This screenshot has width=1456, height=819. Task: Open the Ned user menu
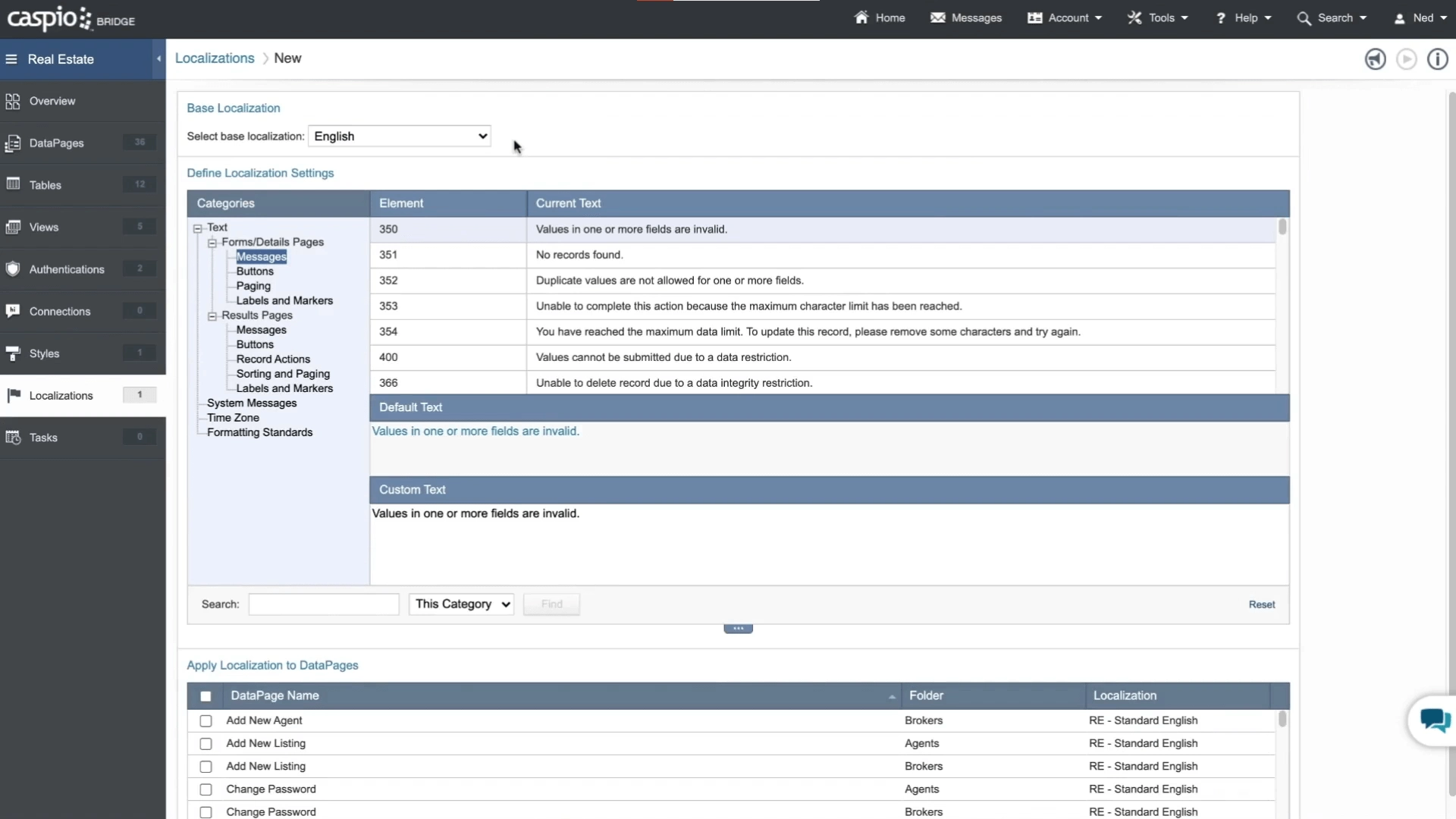tap(1420, 18)
